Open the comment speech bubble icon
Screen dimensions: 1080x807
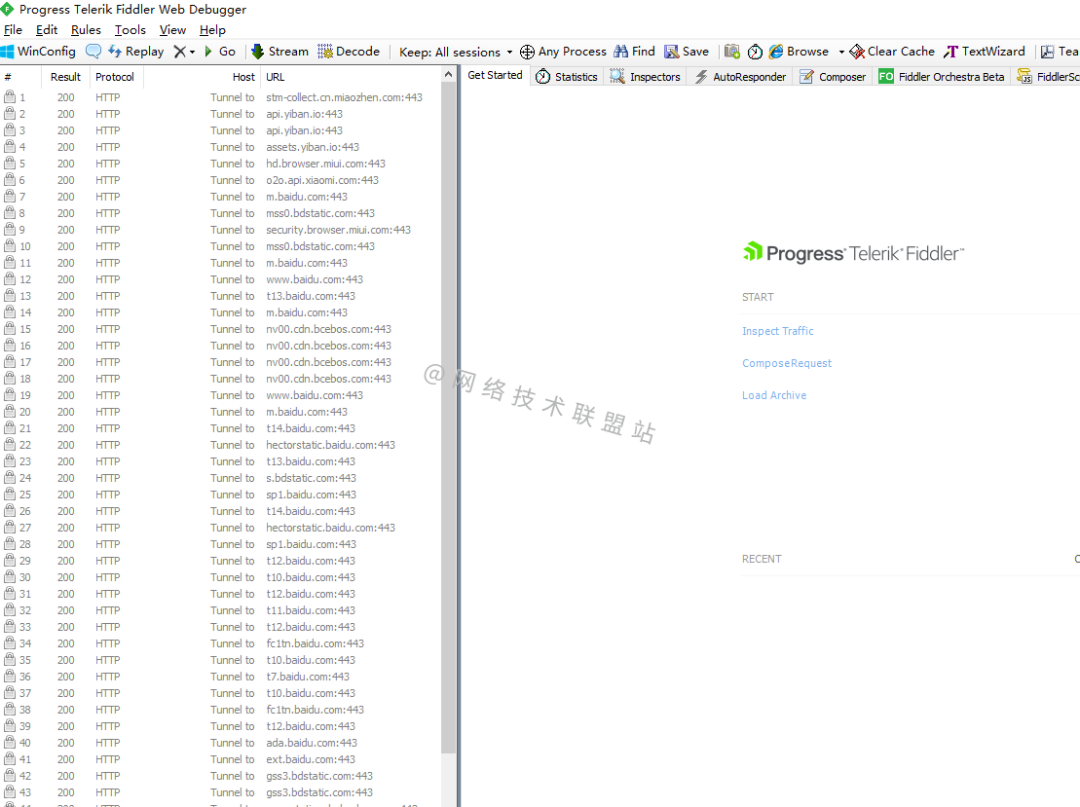tap(94, 52)
